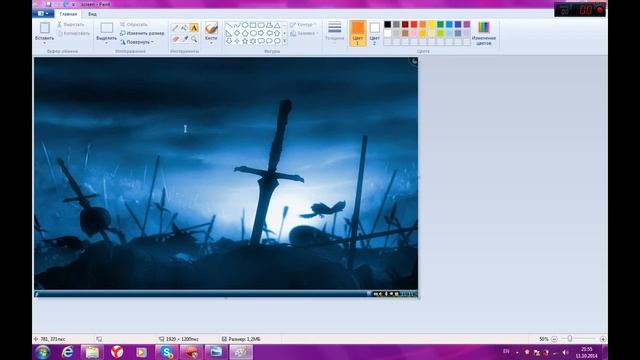Choose the Six-point star shape
The width and height of the screenshot is (640, 360).
tap(253, 41)
